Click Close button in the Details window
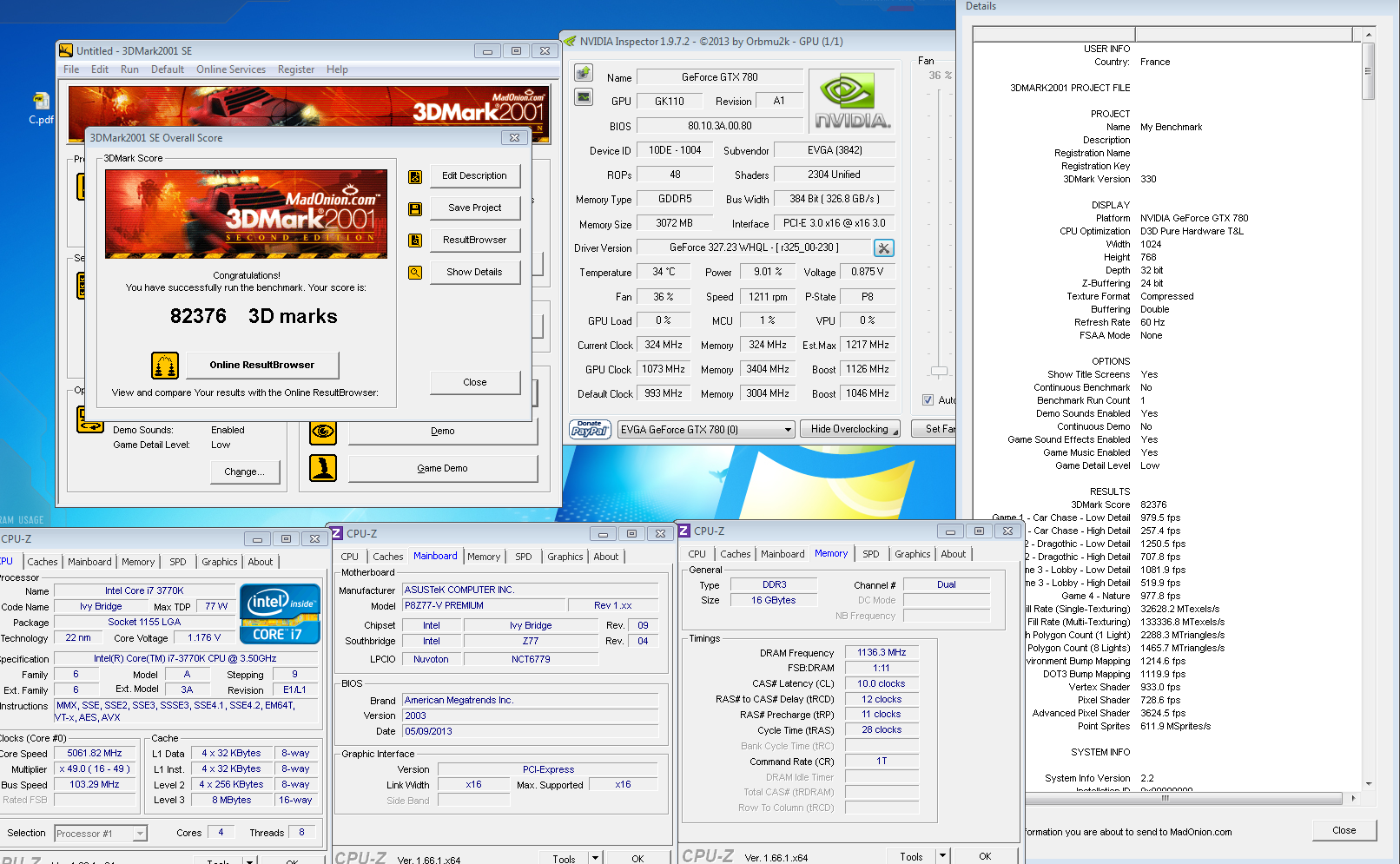The width and height of the screenshot is (1400, 864). tap(1344, 830)
